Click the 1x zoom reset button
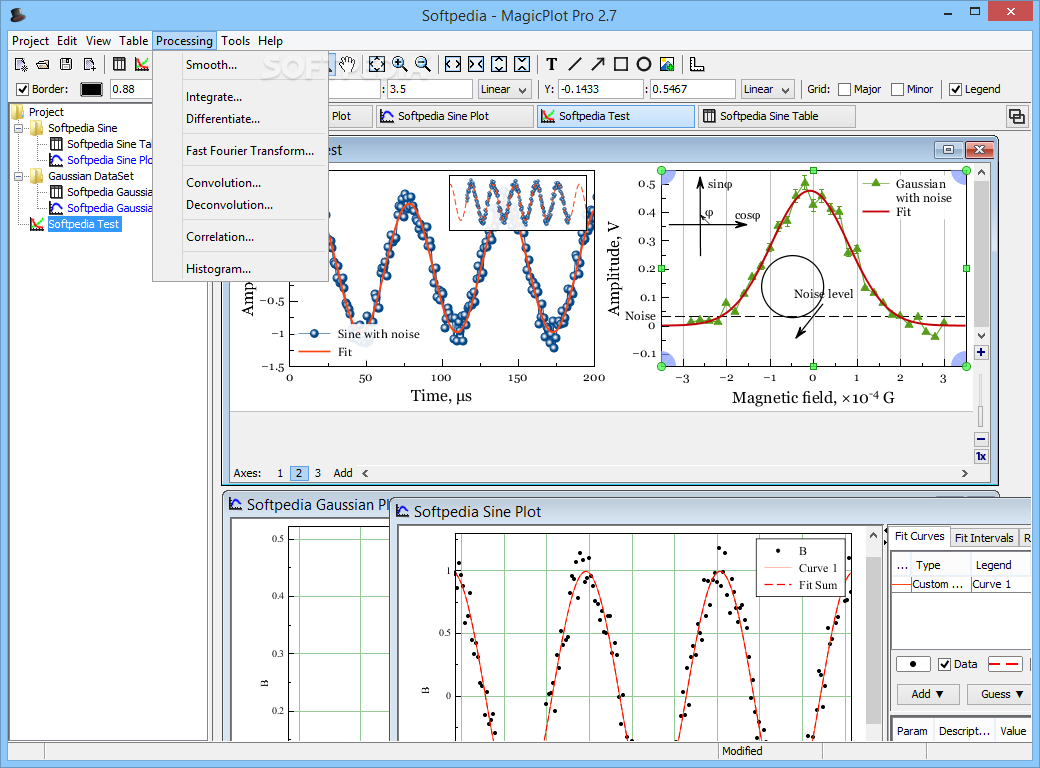Screen dimensions: 1040x768 pos(981,456)
